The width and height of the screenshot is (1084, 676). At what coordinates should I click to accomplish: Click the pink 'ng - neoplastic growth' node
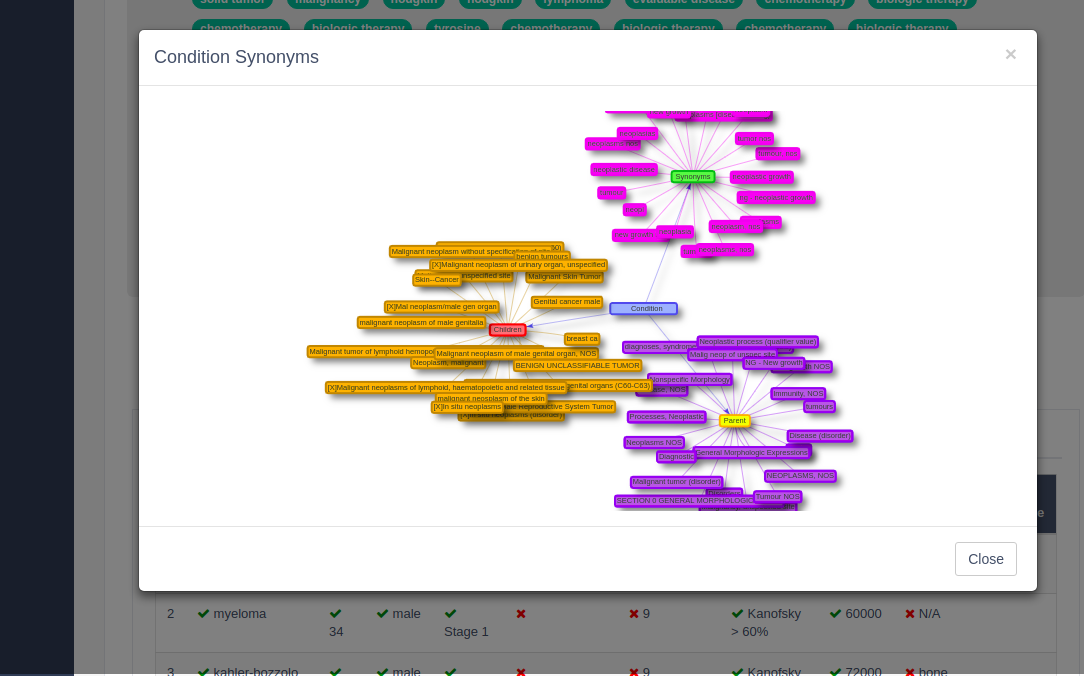coord(776,198)
